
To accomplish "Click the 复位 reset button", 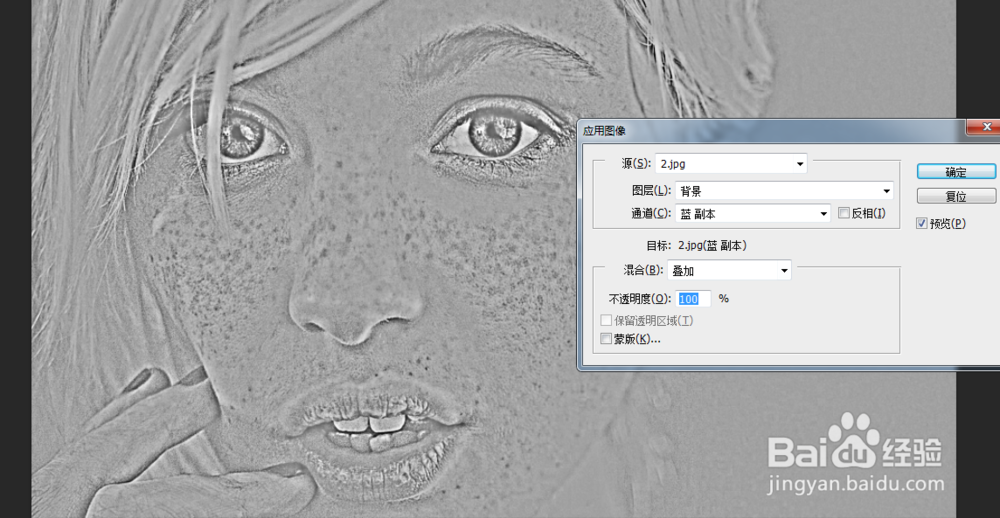I will 956,196.
